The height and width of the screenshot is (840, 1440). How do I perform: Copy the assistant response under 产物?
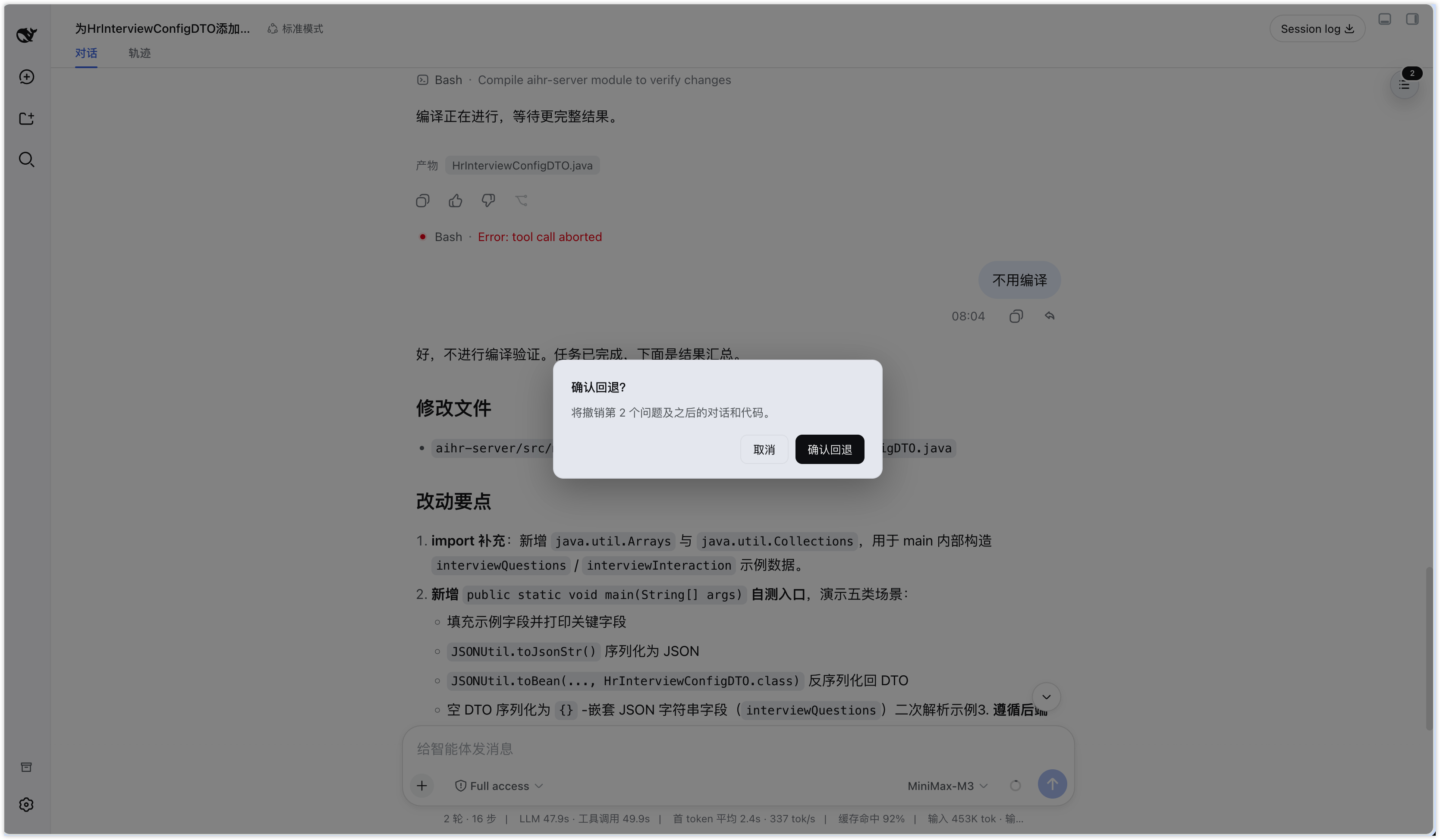[x=422, y=201]
